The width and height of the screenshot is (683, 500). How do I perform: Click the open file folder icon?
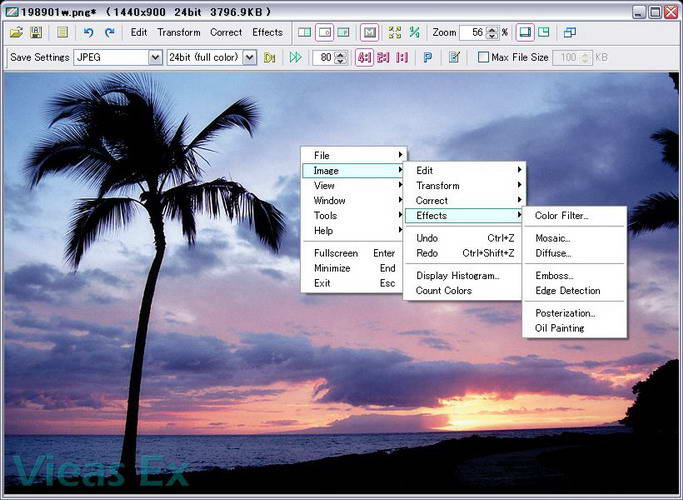pos(16,33)
